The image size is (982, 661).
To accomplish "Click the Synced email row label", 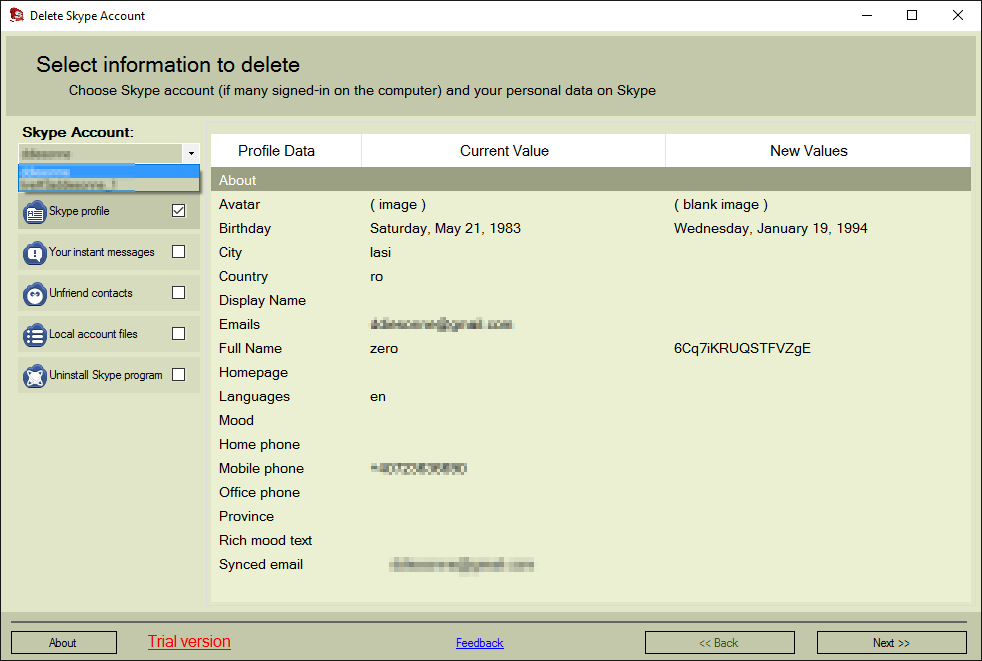I will [x=261, y=565].
